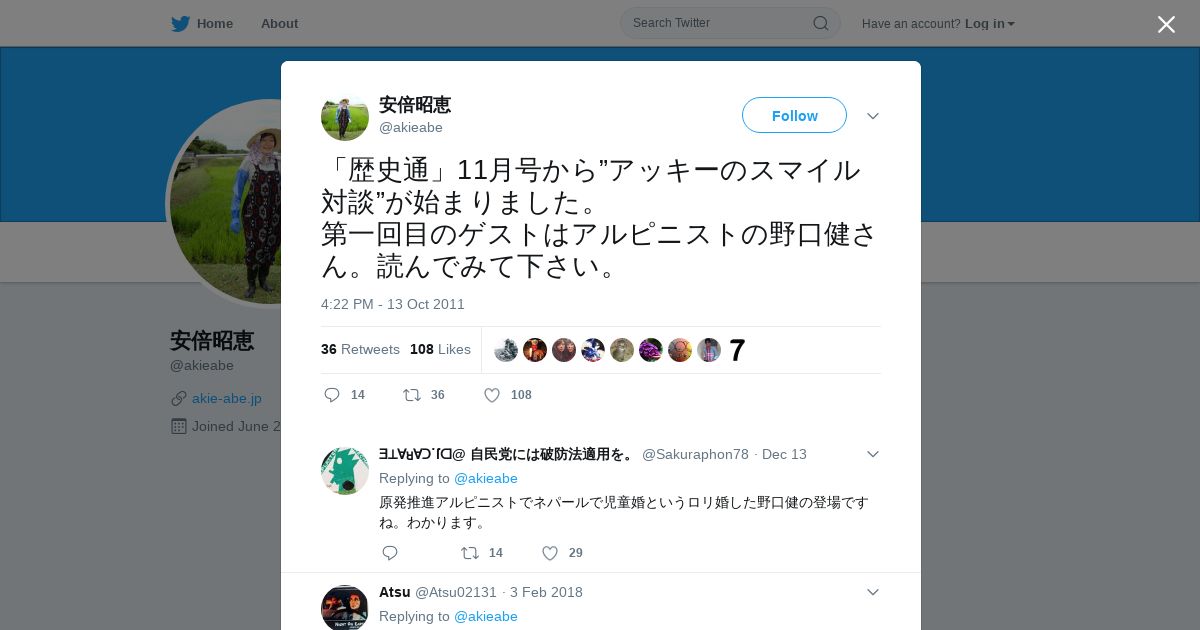Retweet the main tweet showing 36
This screenshot has height=630, width=1200.
(412, 395)
